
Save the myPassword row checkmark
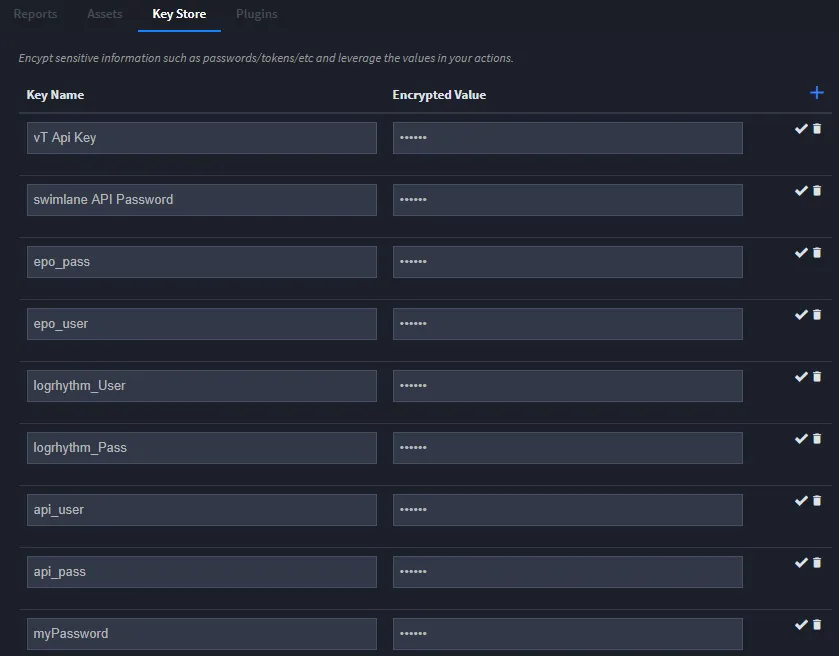tap(801, 624)
